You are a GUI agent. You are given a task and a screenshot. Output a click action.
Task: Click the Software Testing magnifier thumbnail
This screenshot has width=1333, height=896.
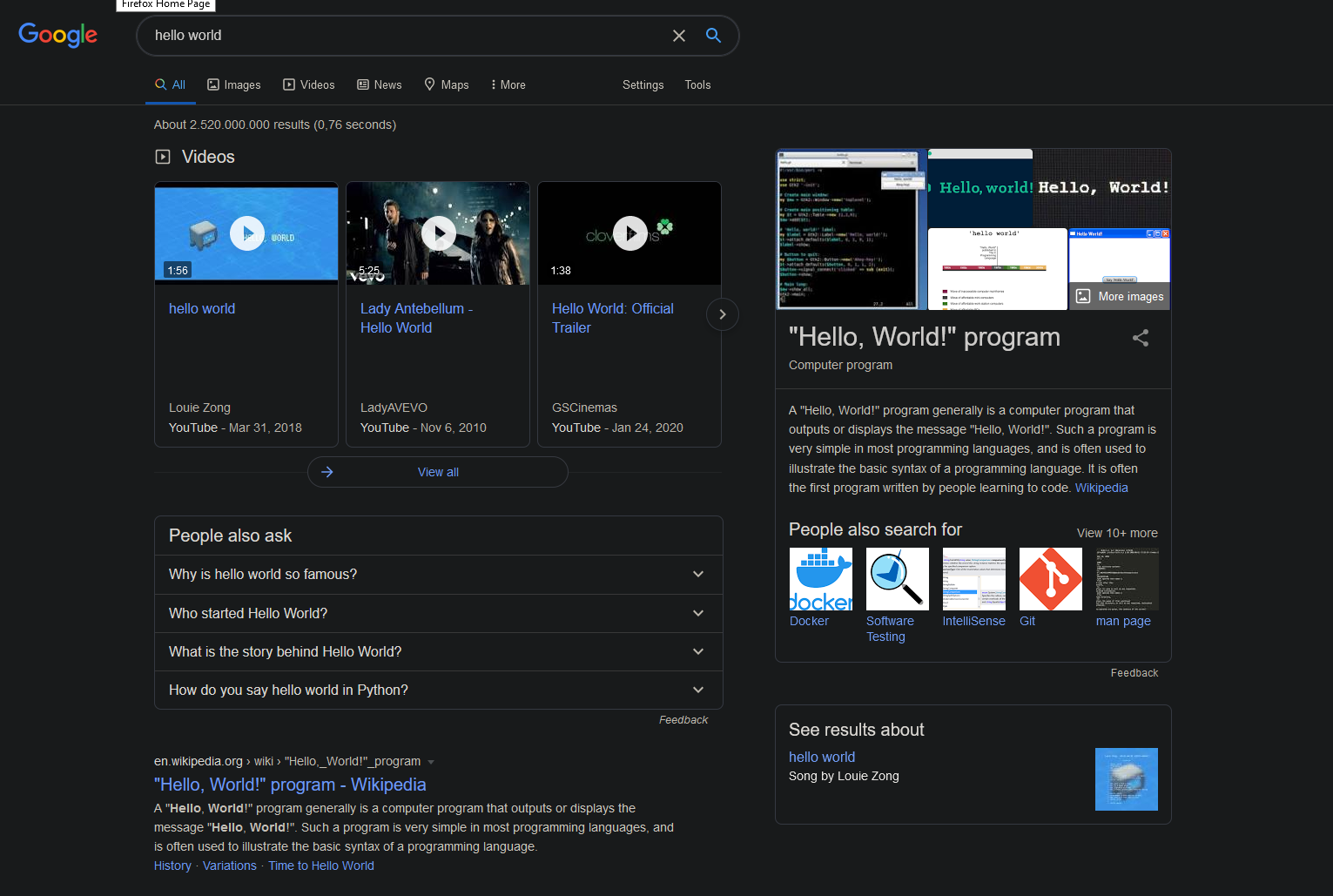coord(898,579)
